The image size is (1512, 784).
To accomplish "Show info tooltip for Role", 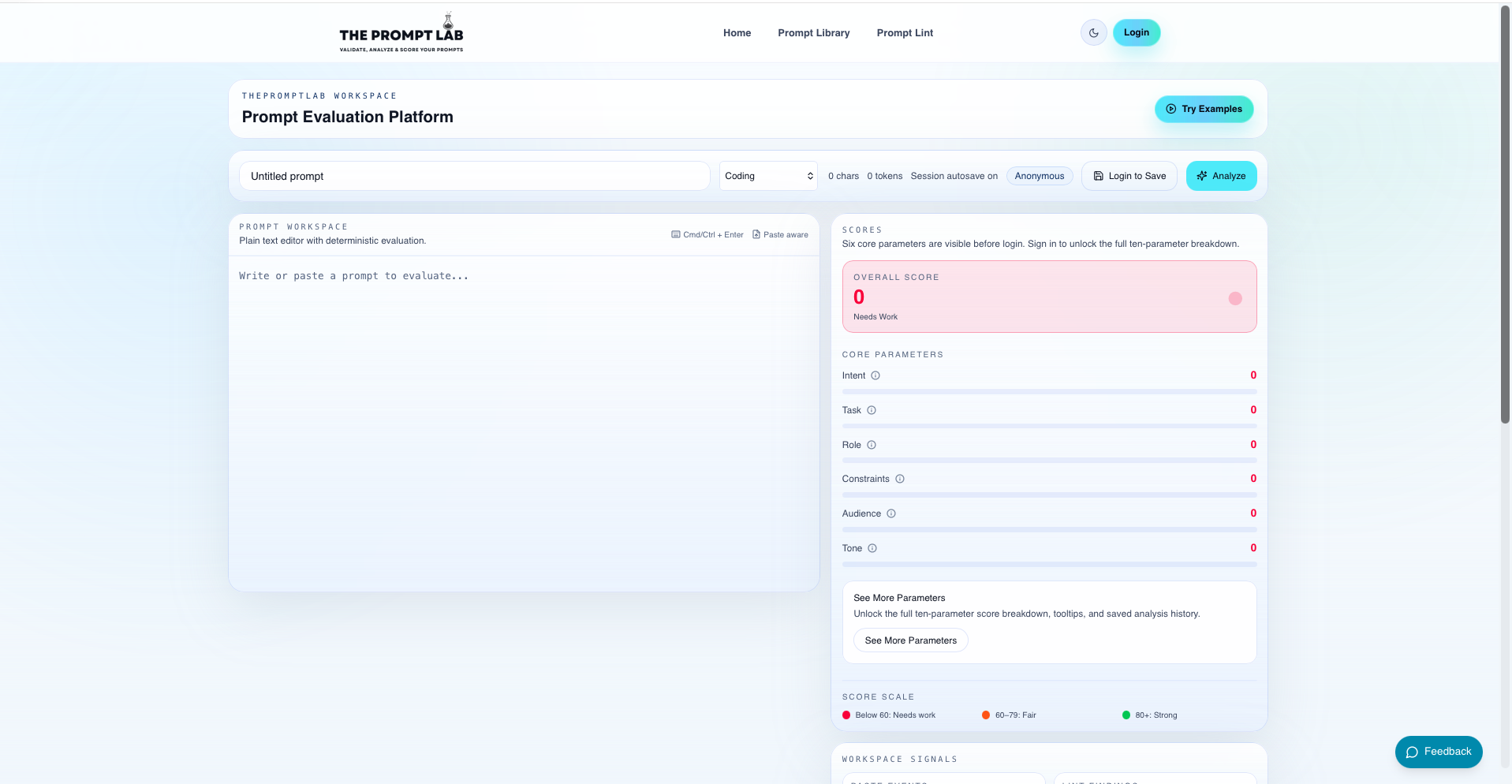I will [872, 445].
